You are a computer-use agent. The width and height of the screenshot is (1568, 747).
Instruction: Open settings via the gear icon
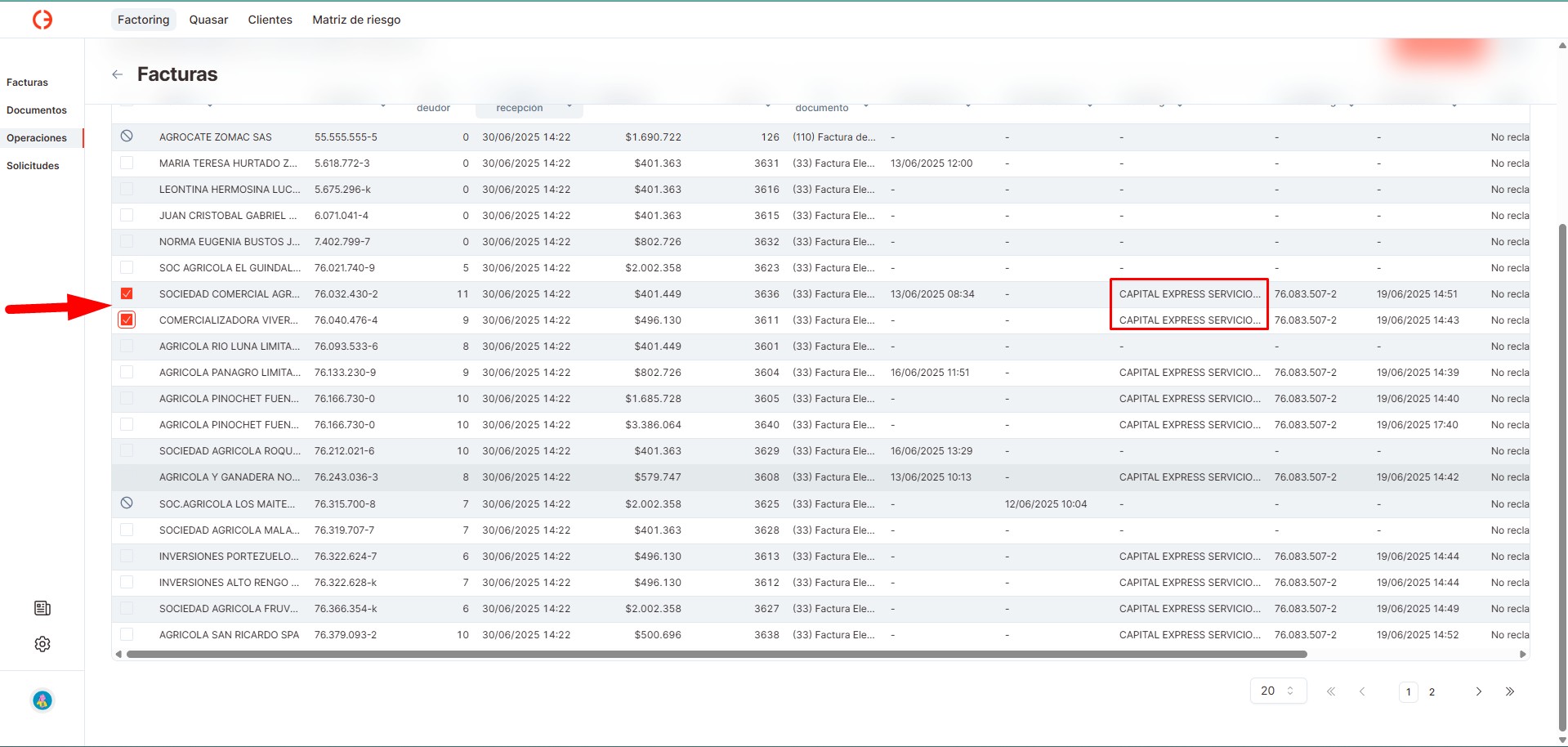click(x=42, y=644)
